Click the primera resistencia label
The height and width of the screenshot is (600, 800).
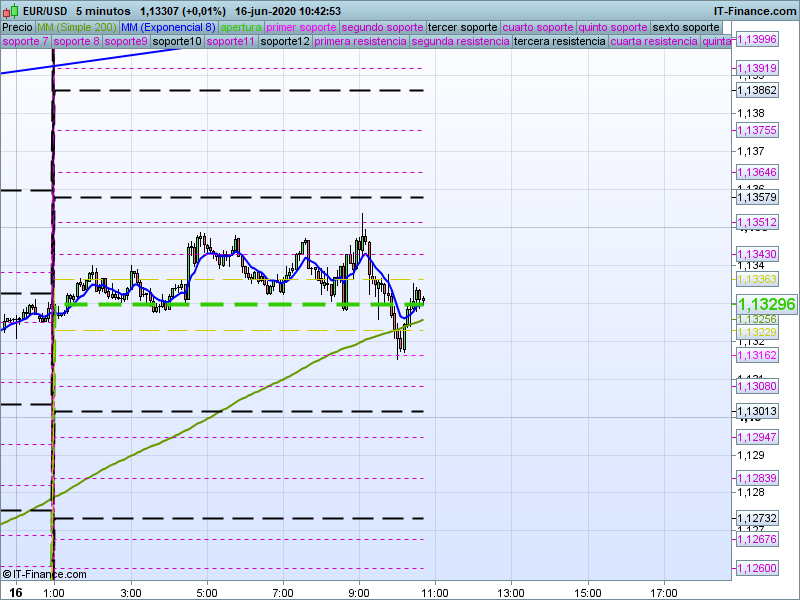pos(360,42)
